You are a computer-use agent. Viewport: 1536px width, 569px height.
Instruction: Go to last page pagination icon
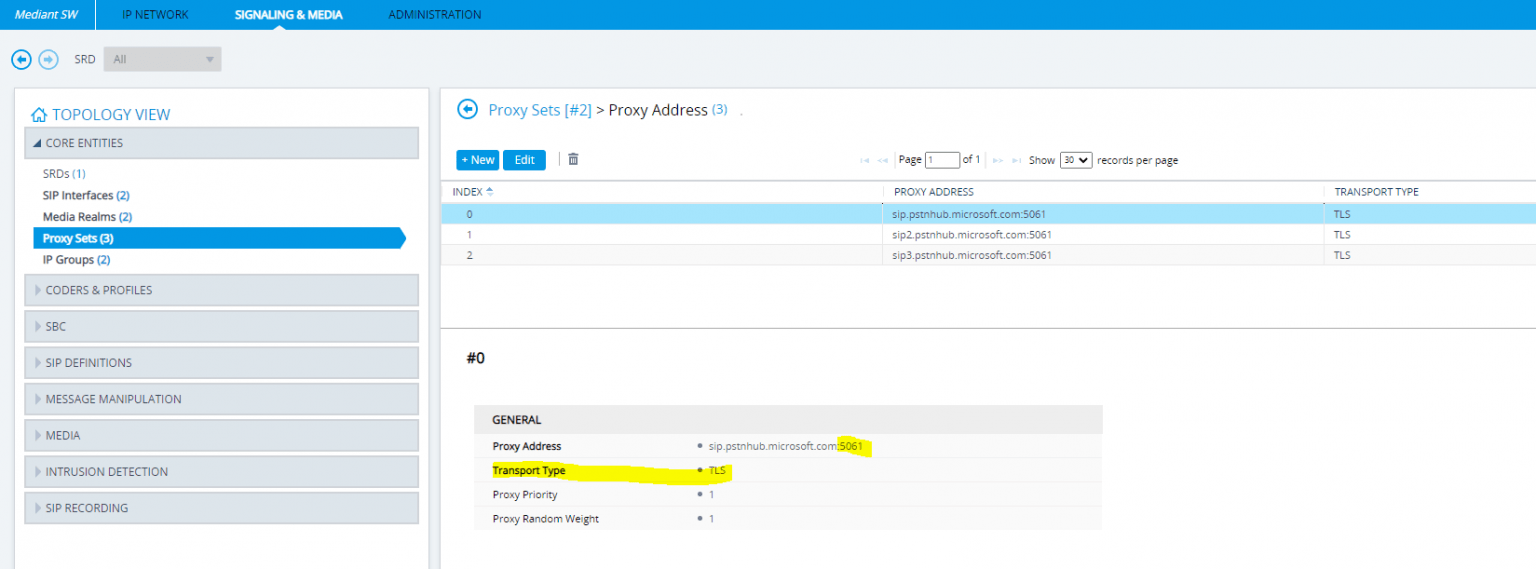tap(1016, 160)
